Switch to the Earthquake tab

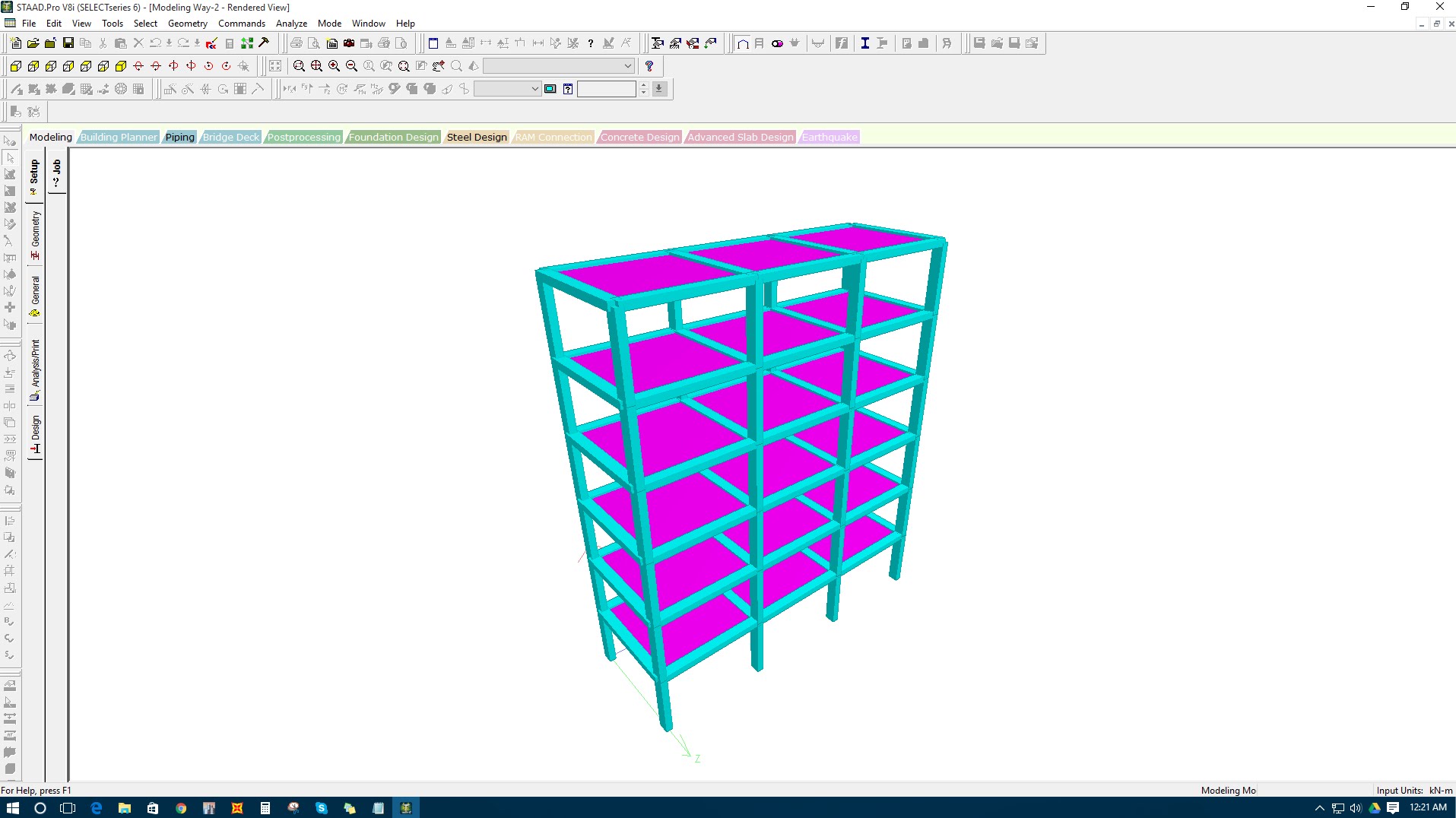[830, 137]
